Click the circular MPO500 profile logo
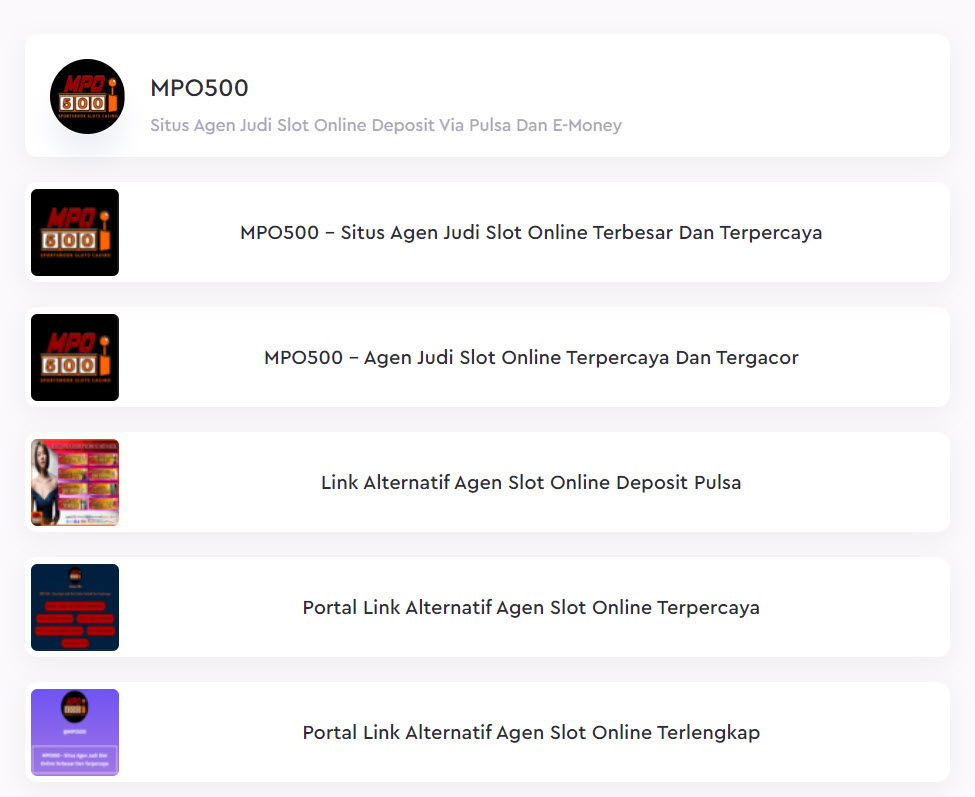 pyautogui.click(x=87, y=96)
